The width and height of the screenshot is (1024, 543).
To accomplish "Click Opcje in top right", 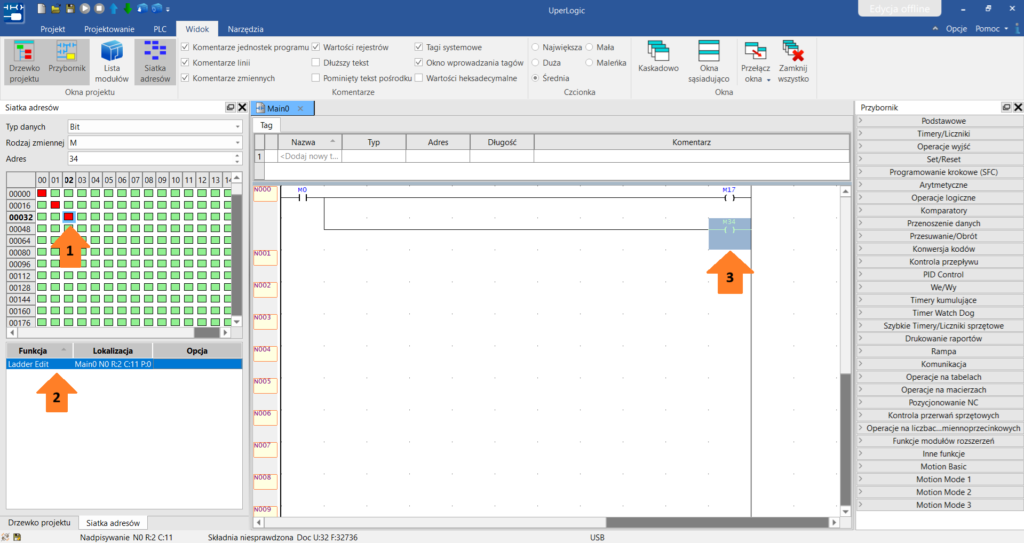I will click(956, 29).
